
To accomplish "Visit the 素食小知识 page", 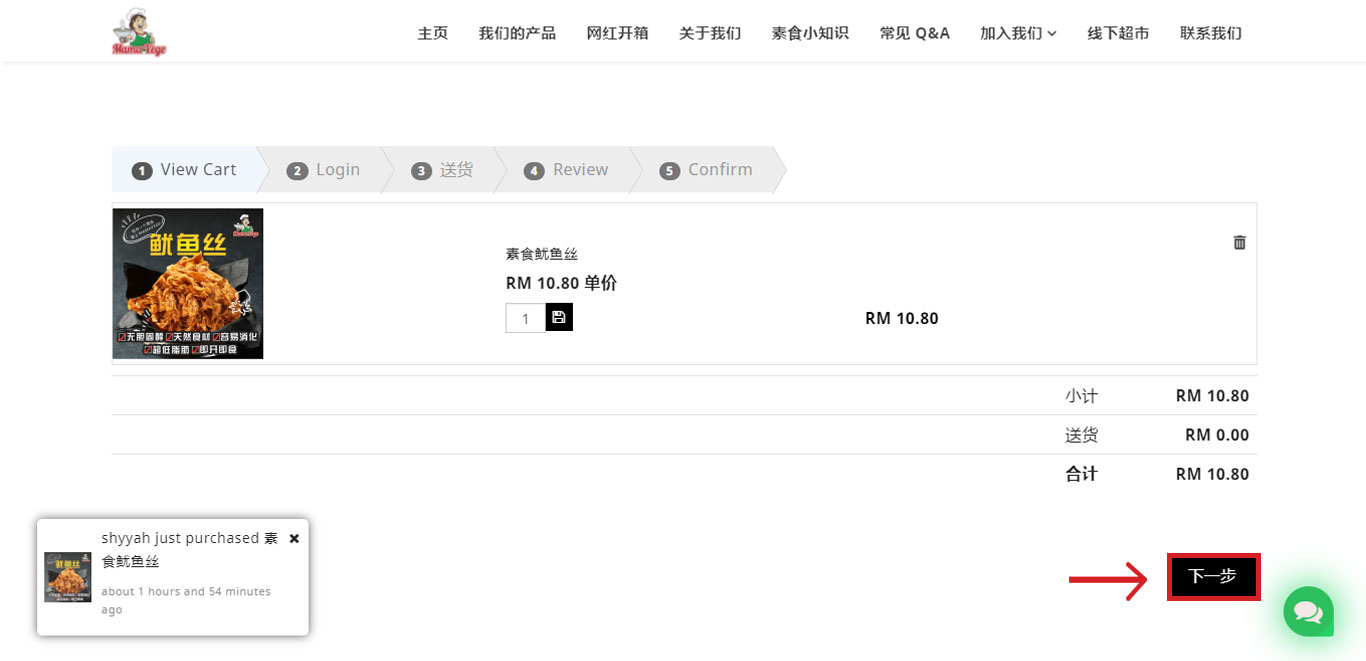I will click(x=810, y=33).
